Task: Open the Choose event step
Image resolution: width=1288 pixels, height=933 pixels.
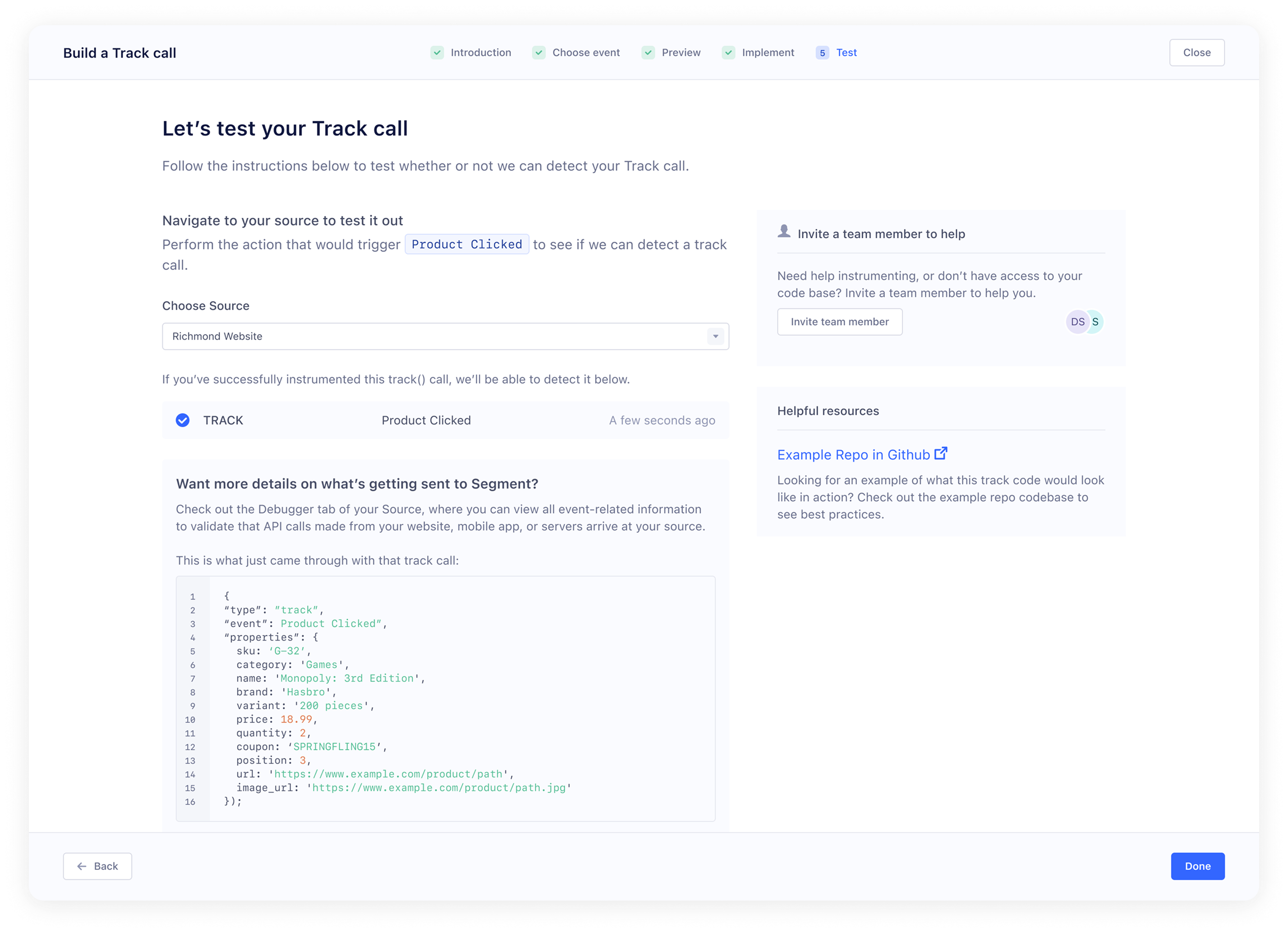Action: pos(585,53)
